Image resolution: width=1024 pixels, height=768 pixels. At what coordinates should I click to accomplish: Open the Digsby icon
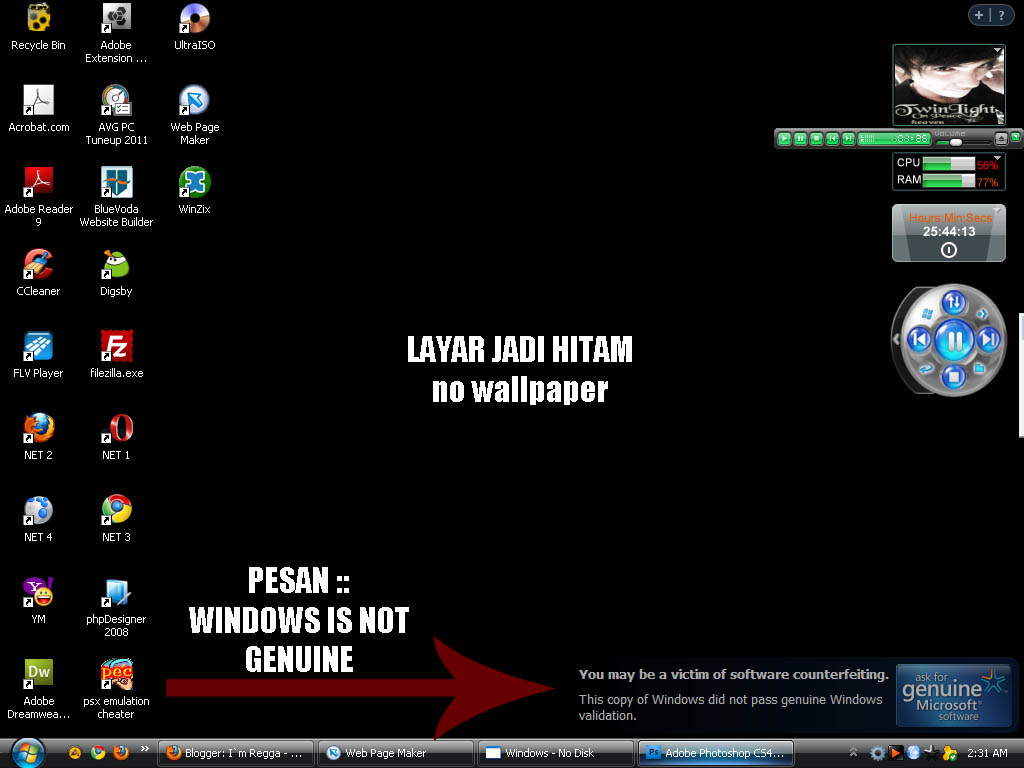pyautogui.click(x=116, y=273)
